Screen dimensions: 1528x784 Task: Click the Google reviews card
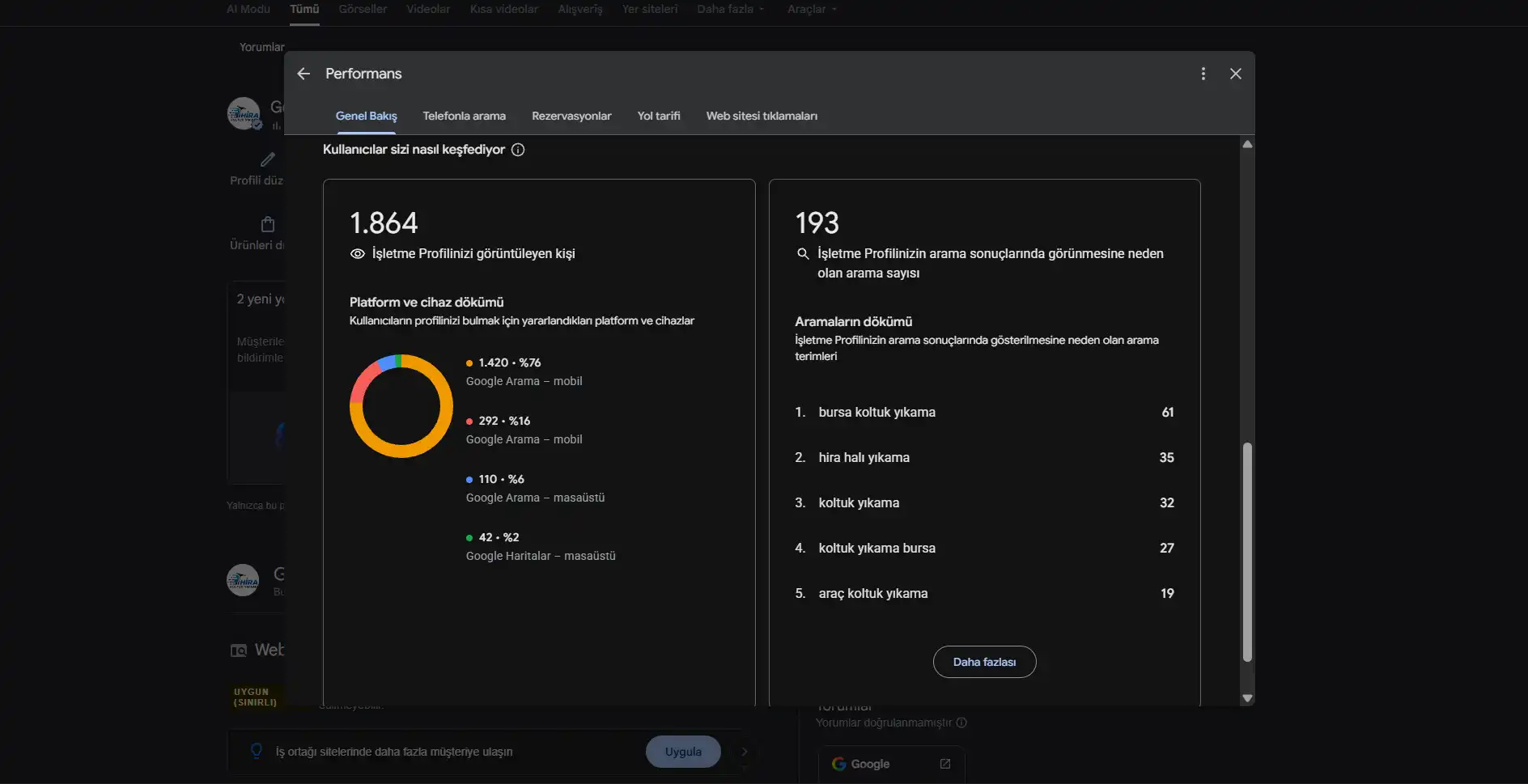[891, 764]
